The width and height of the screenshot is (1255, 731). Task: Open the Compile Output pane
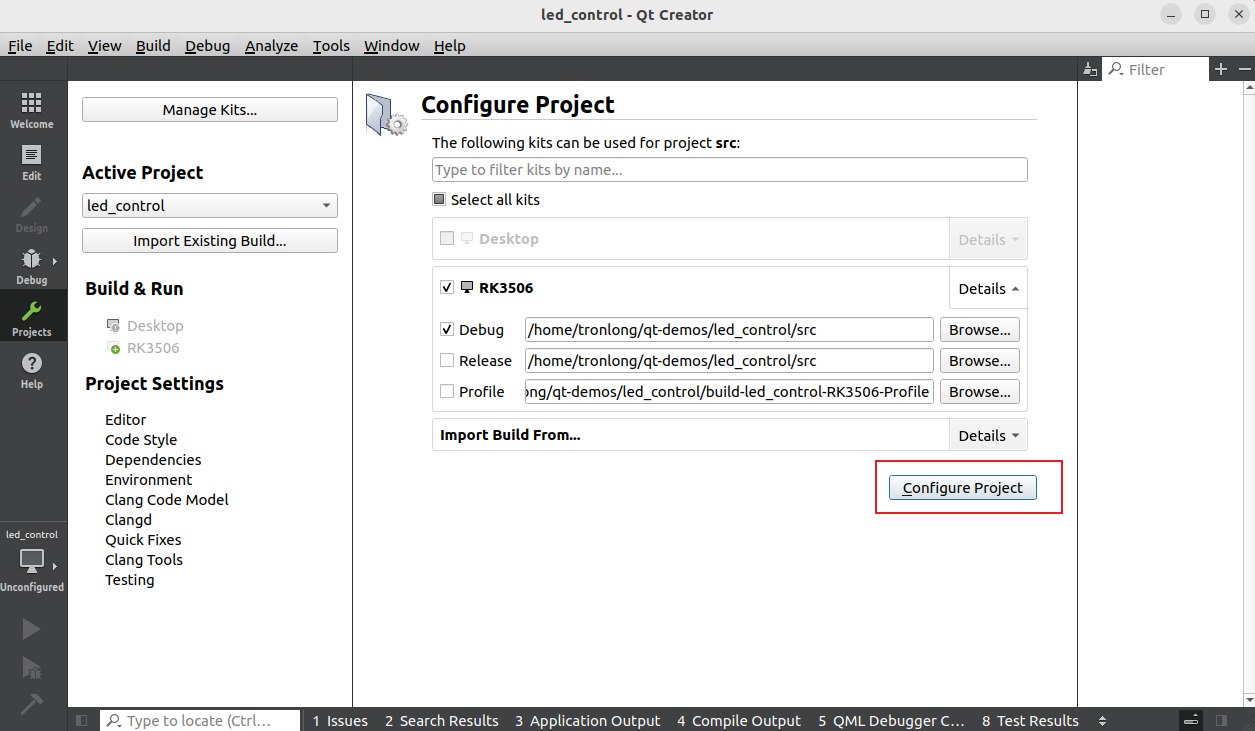click(x=739, y=720)
